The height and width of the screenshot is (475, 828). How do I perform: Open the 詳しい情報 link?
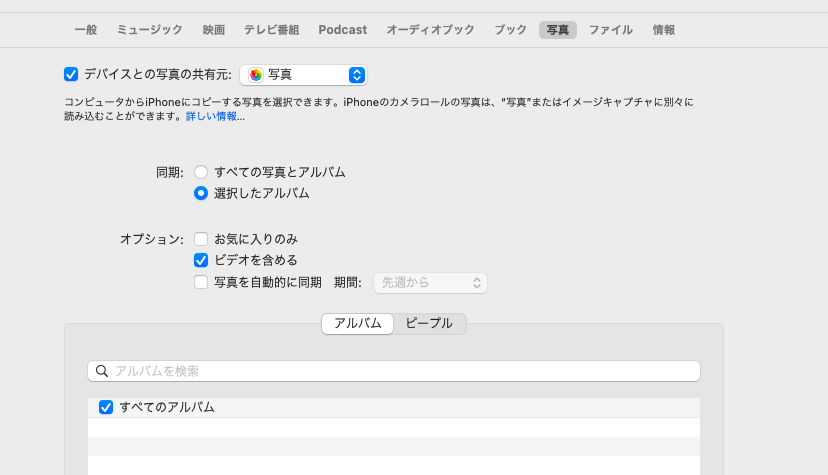[x=215, y=116]
